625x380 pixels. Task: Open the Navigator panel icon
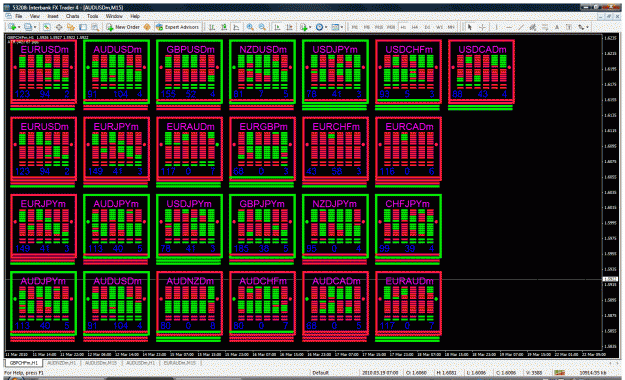click(x=71, y=27)
